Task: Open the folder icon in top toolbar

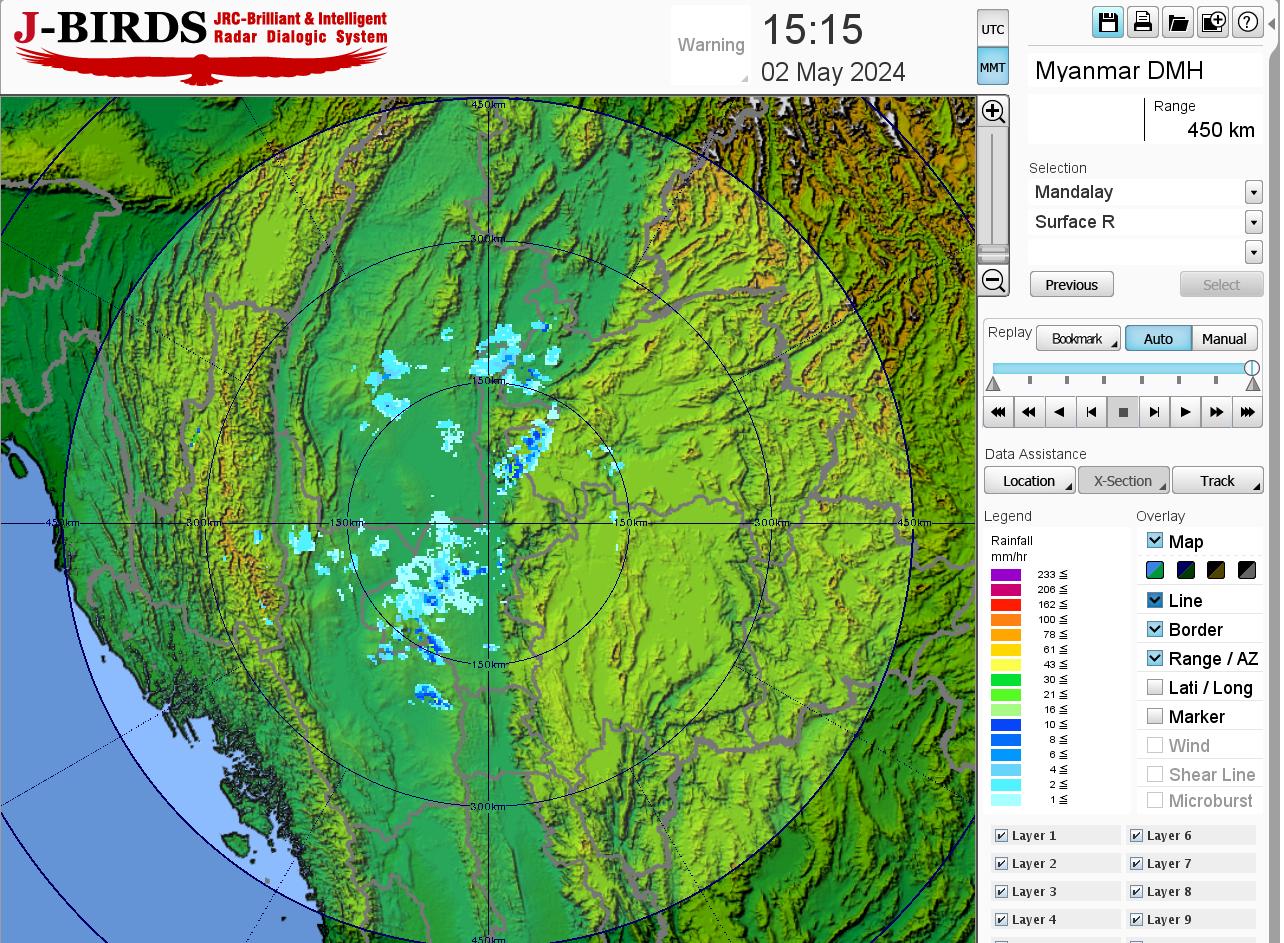Action: point(1178,22)
